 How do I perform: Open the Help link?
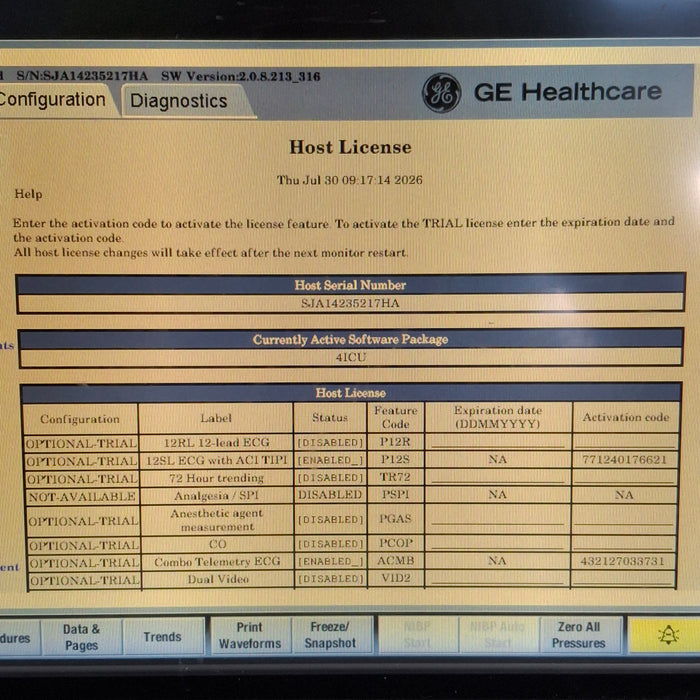28,194
